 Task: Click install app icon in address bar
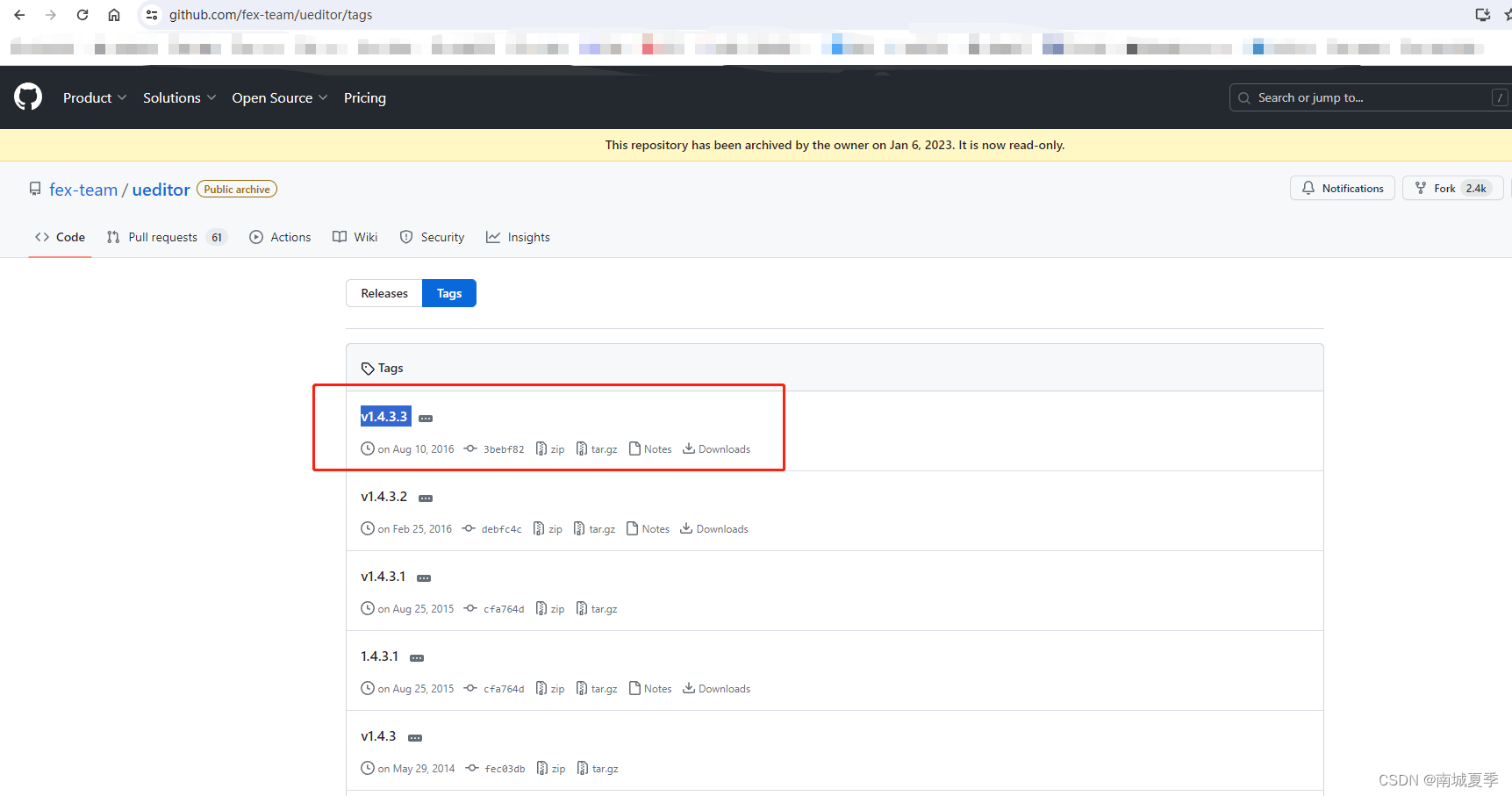(x=1483, y=15)
